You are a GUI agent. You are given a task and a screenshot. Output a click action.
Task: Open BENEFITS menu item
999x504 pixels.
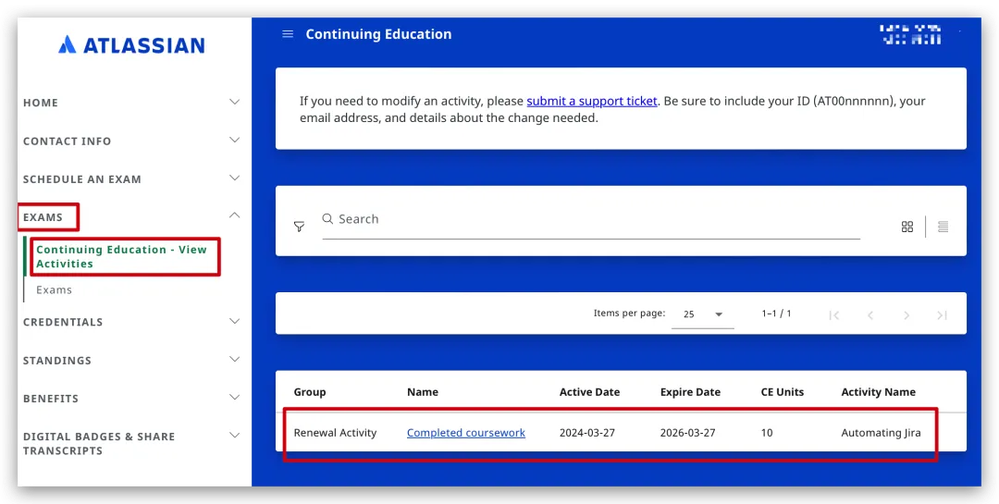coord(51,398)
